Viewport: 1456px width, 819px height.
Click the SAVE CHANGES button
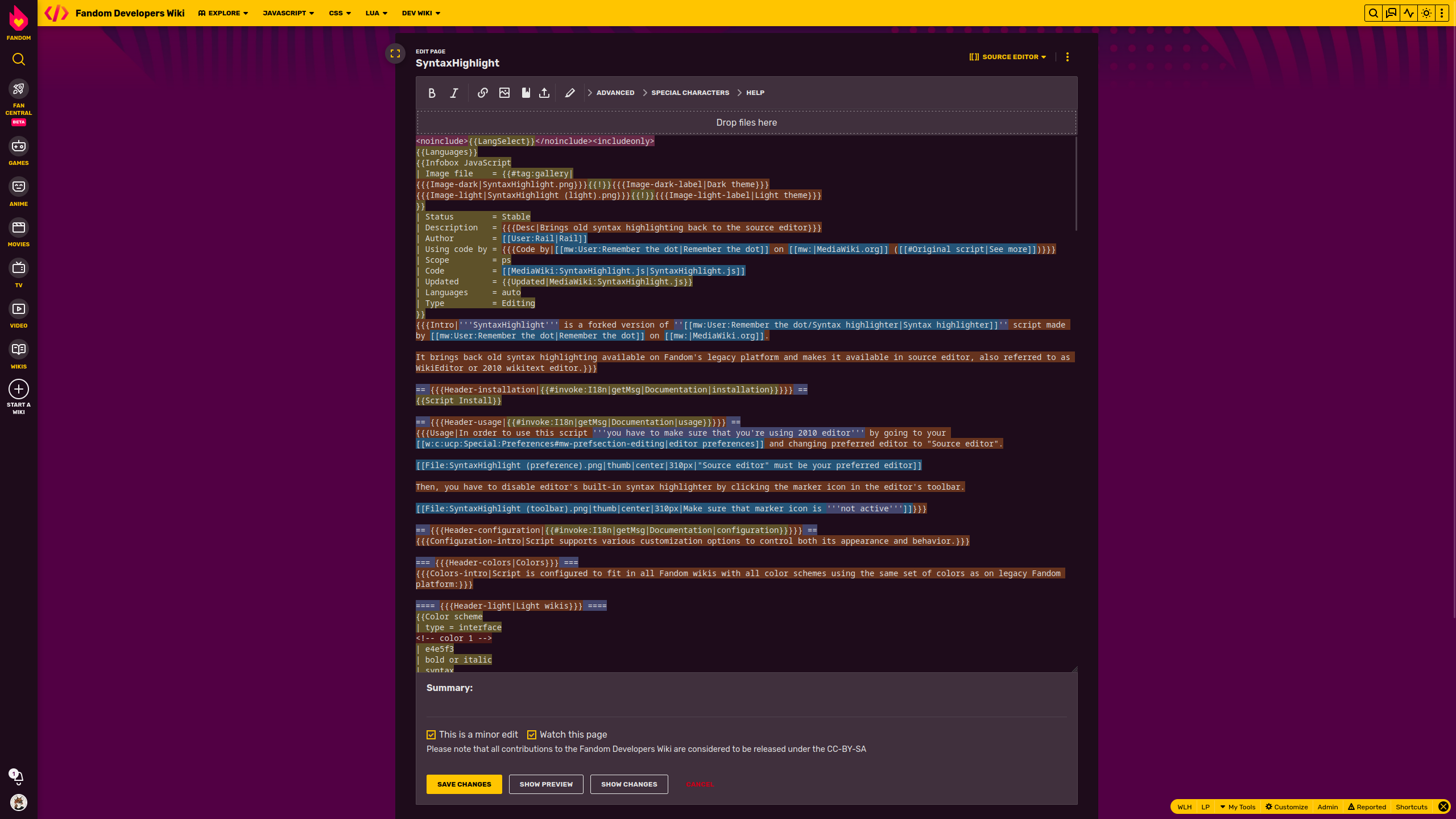(x=463, y=784)
